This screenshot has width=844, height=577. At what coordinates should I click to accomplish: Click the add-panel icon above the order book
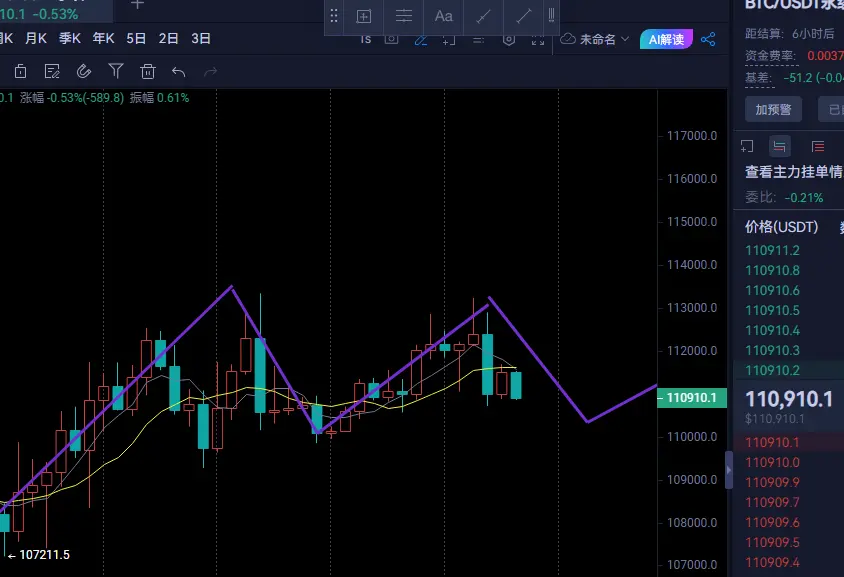click(747, 146)
